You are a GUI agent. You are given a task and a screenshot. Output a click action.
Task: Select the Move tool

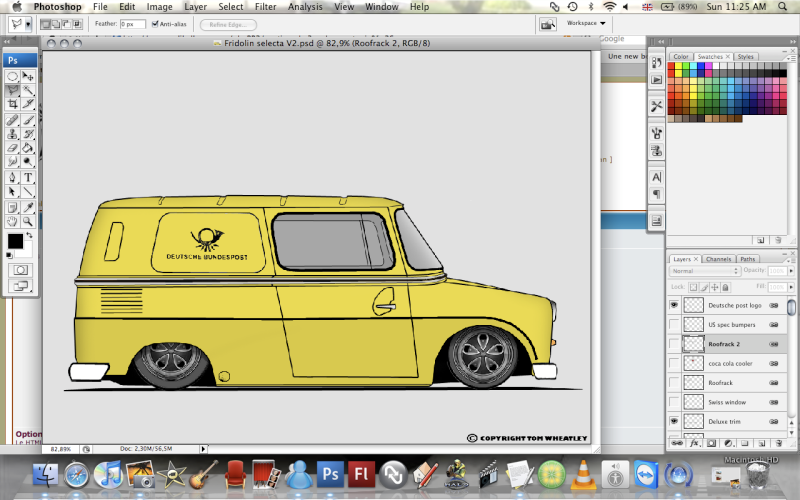pyautogui.click(x=28, y=77)
